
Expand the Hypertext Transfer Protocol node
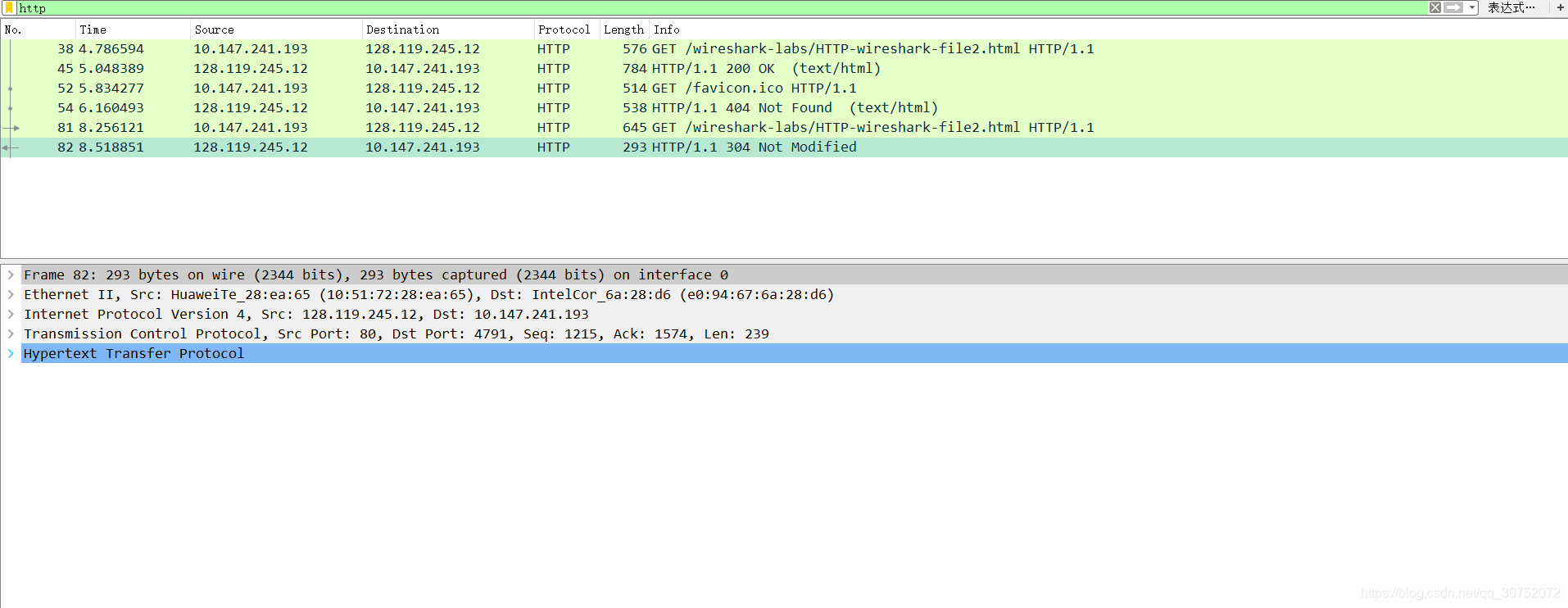click(x=11, y=353)
